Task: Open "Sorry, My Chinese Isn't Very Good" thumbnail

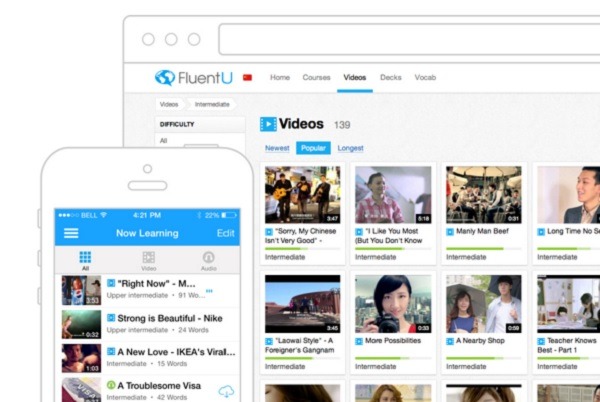Action: [x=302, y=195]
